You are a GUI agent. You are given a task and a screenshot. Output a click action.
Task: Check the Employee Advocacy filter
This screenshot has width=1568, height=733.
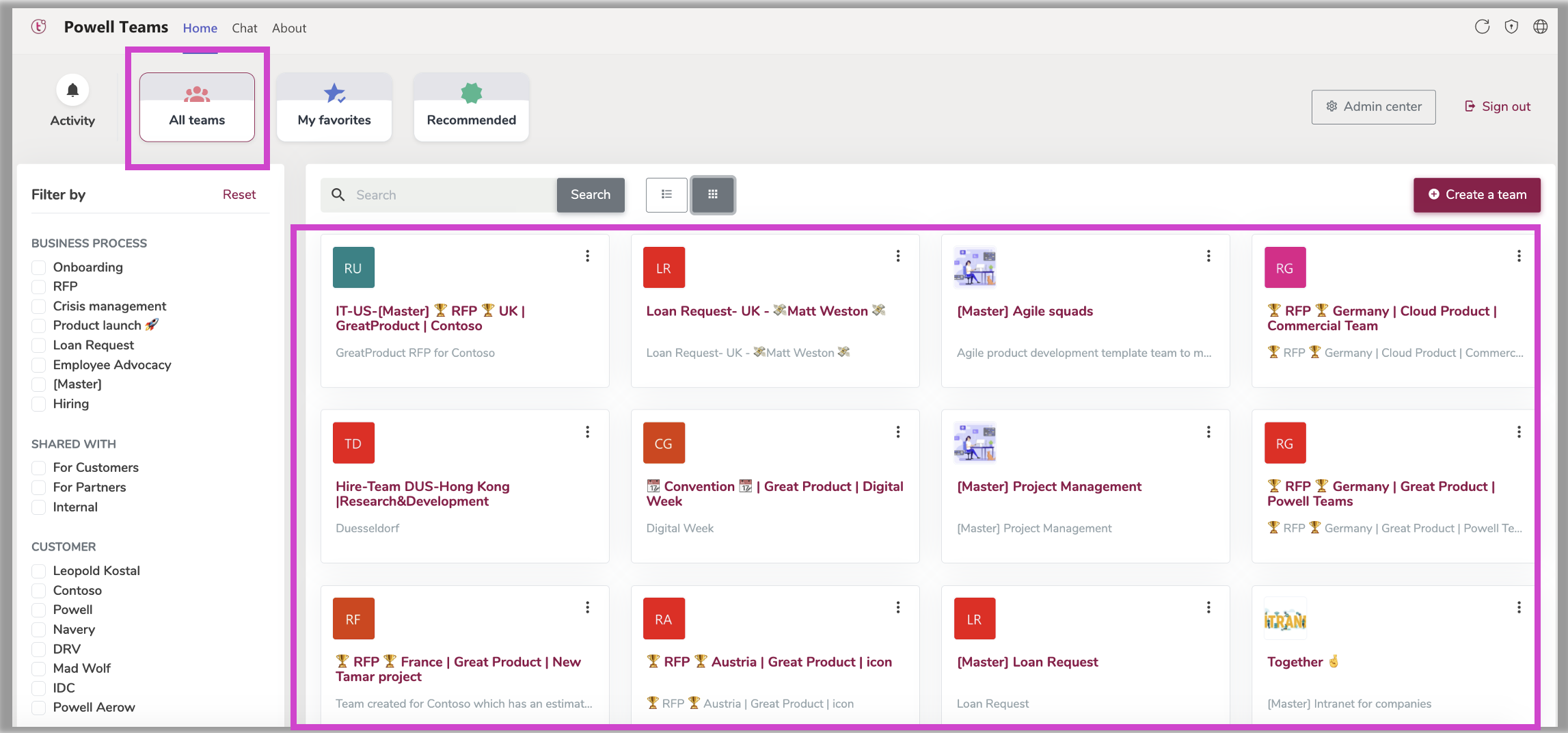39,365
